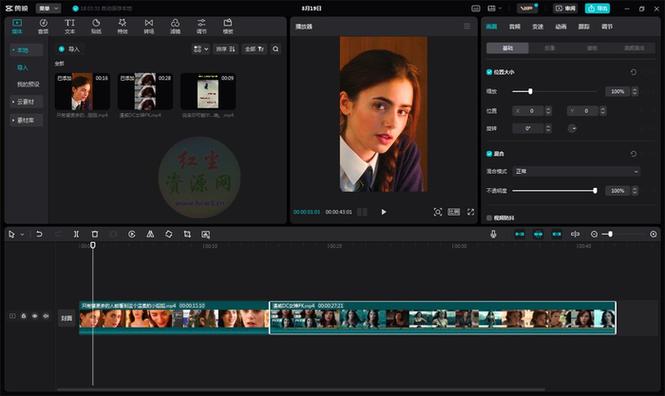Click the search icon in media panel
This screenshot has width=665, height=396.
(276, 49)
